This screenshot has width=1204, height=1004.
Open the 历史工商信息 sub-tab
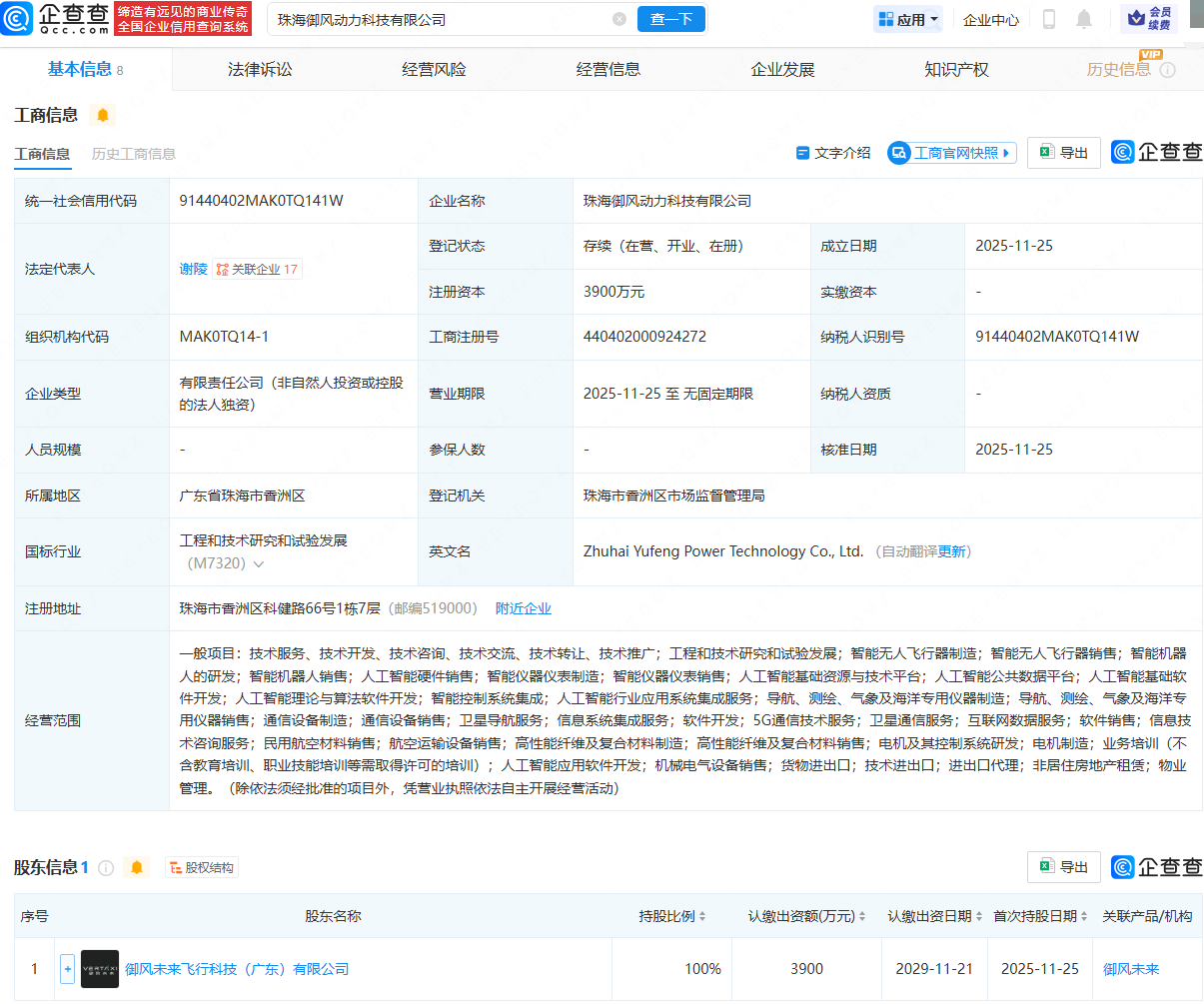(x=133, y=154)
